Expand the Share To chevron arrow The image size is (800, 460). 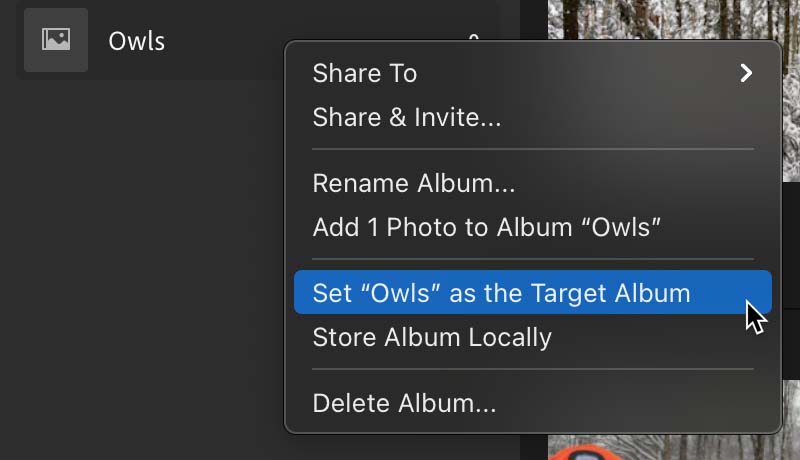point(746,73)
